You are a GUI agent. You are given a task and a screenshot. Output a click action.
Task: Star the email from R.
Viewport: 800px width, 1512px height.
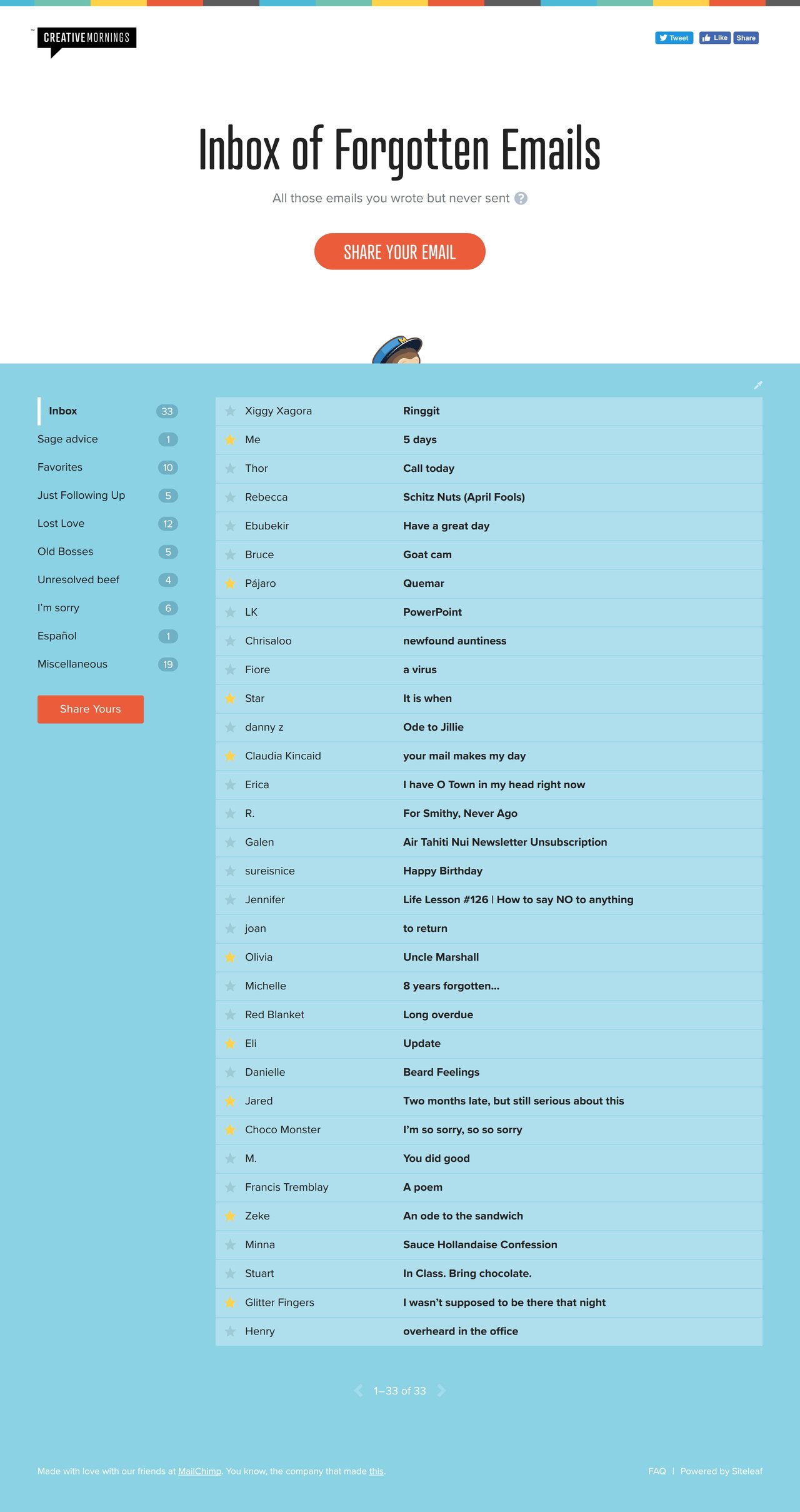pos(230,814)
